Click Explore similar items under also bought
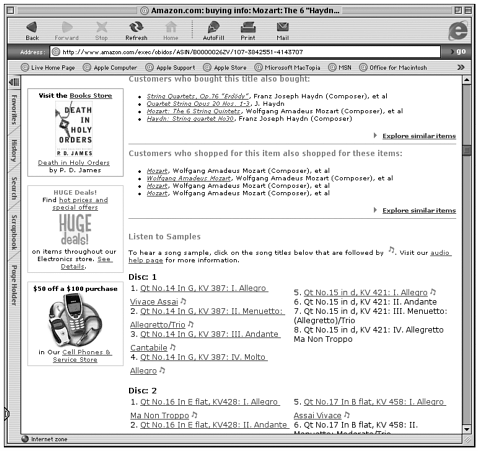Image resolution: width=480 pixels, height=451 pixels. [419, 136]
